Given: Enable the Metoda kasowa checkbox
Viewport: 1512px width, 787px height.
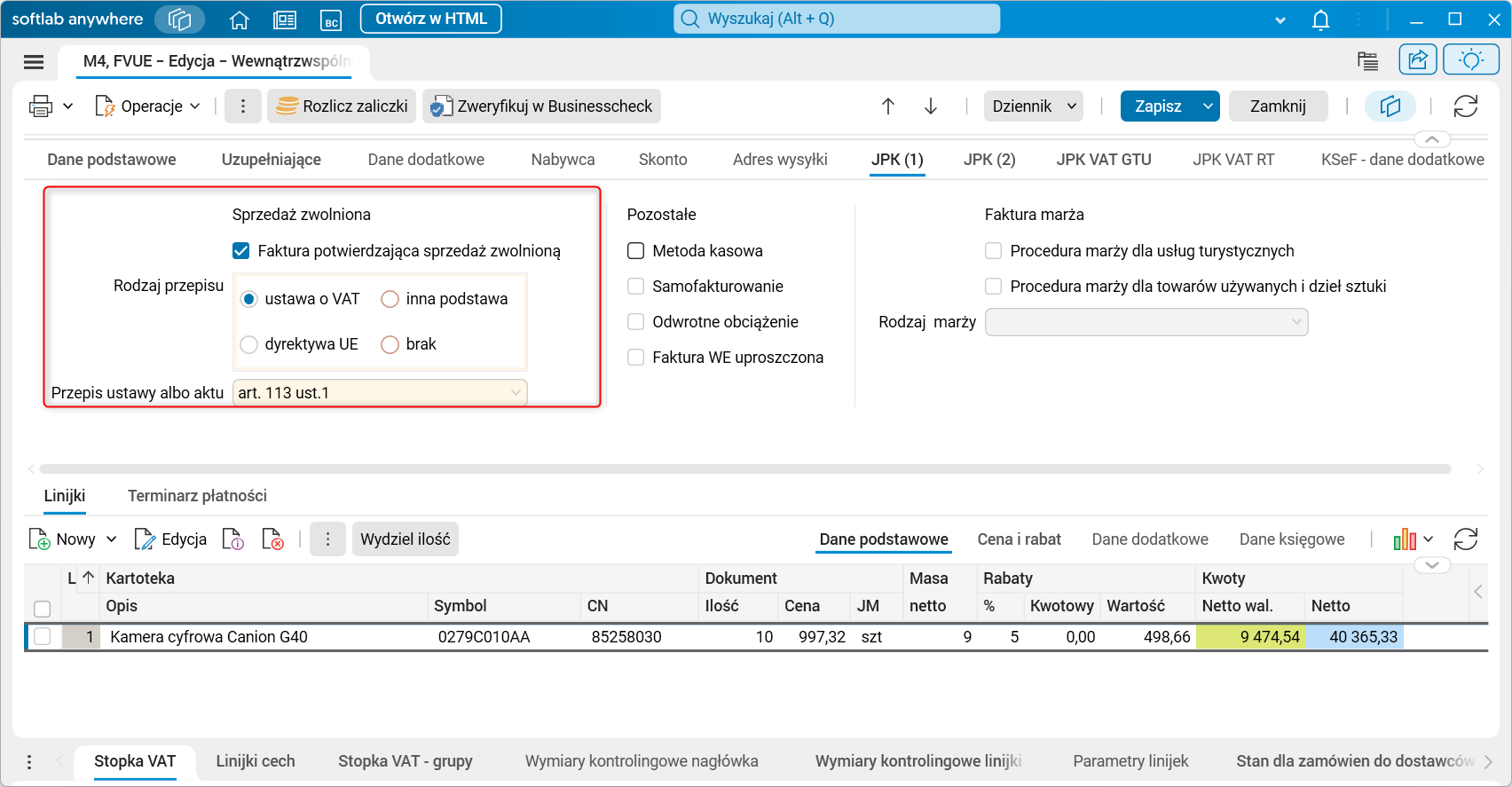Looking at the screenshot, I should tap(636, 251).
